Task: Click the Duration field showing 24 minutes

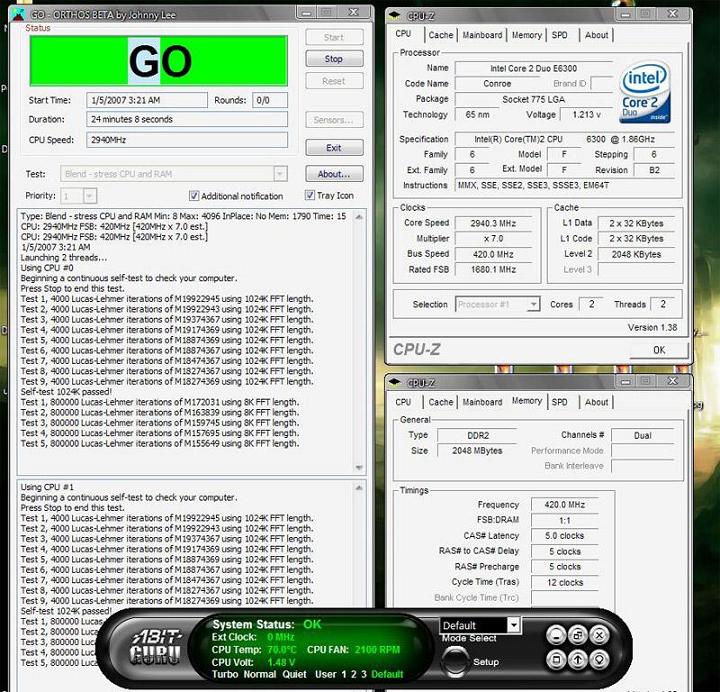Action: click(187, 119)
